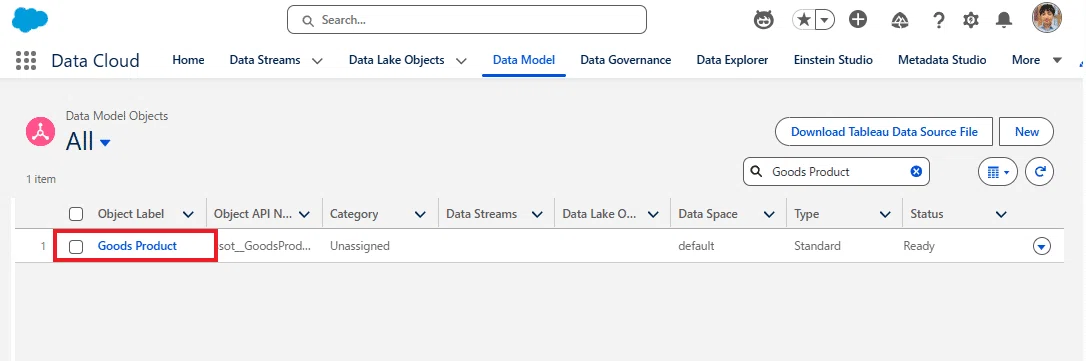Expand the More navigation menu
This screenshot has width=1086, height=361.
click(x=1036, y=60)
